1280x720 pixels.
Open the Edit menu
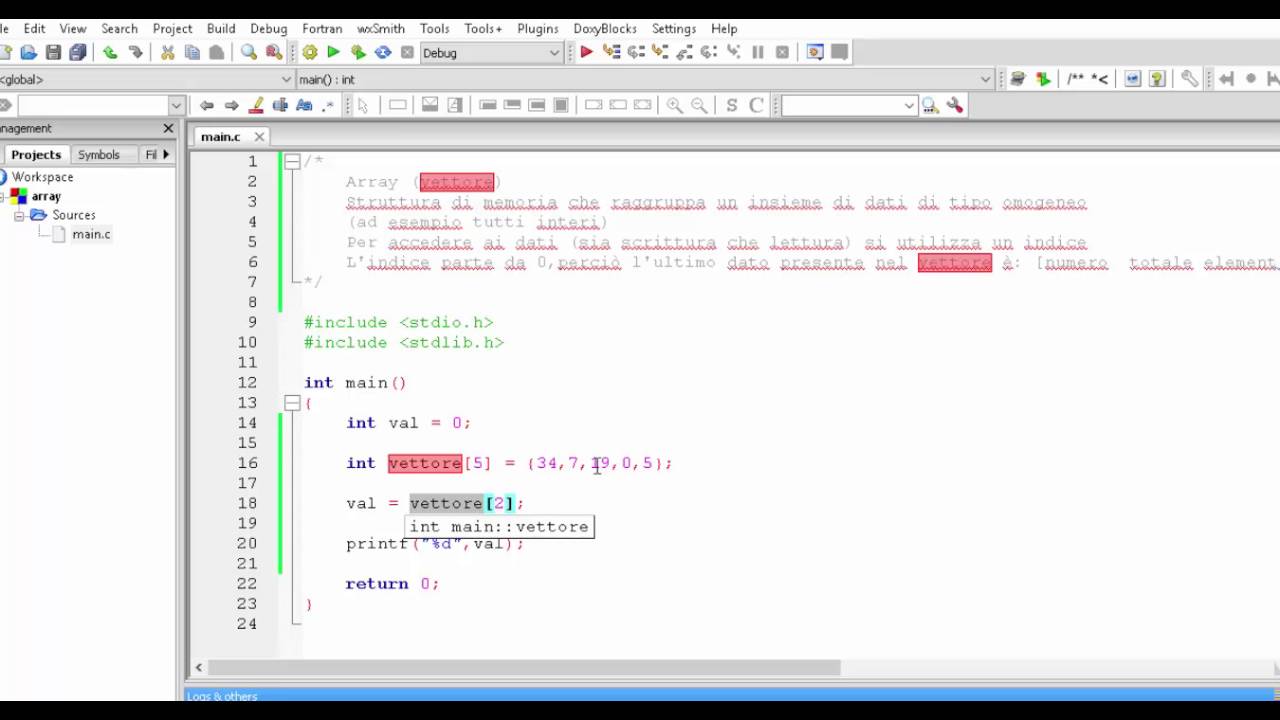coord(35,29)
